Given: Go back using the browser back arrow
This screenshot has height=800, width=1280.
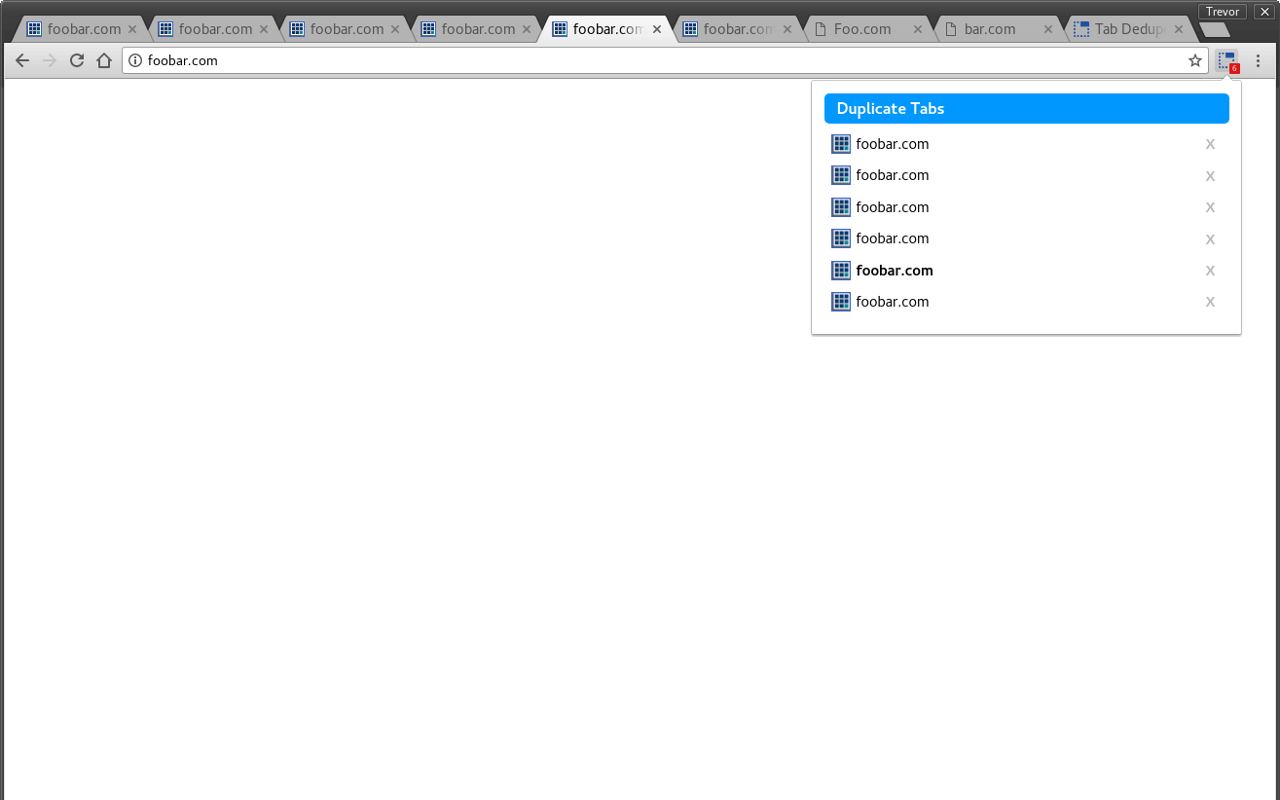Looking at the screenshot, I should coord(22,61).
